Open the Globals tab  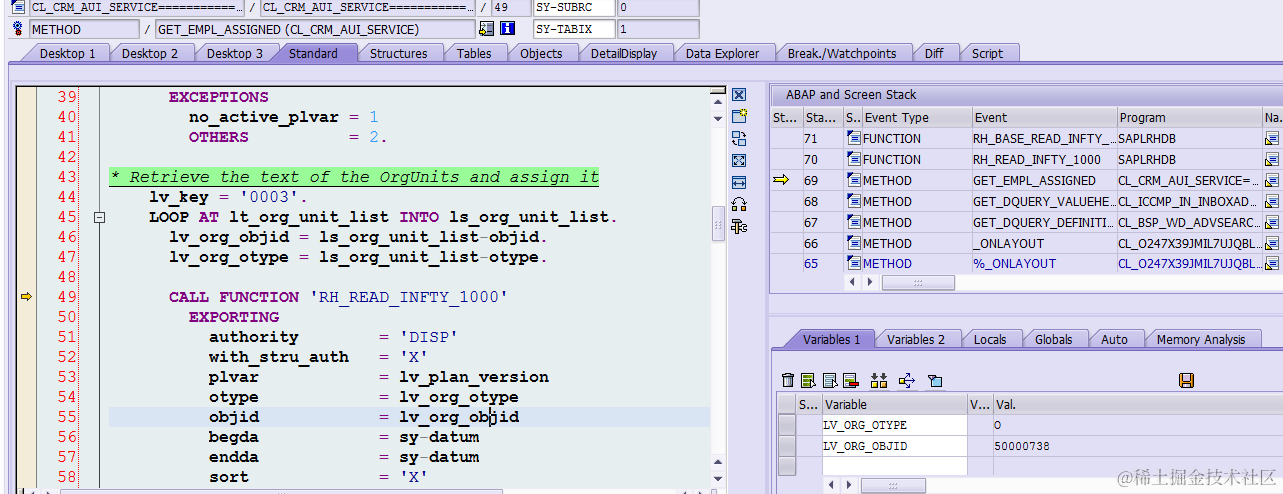1053,340
